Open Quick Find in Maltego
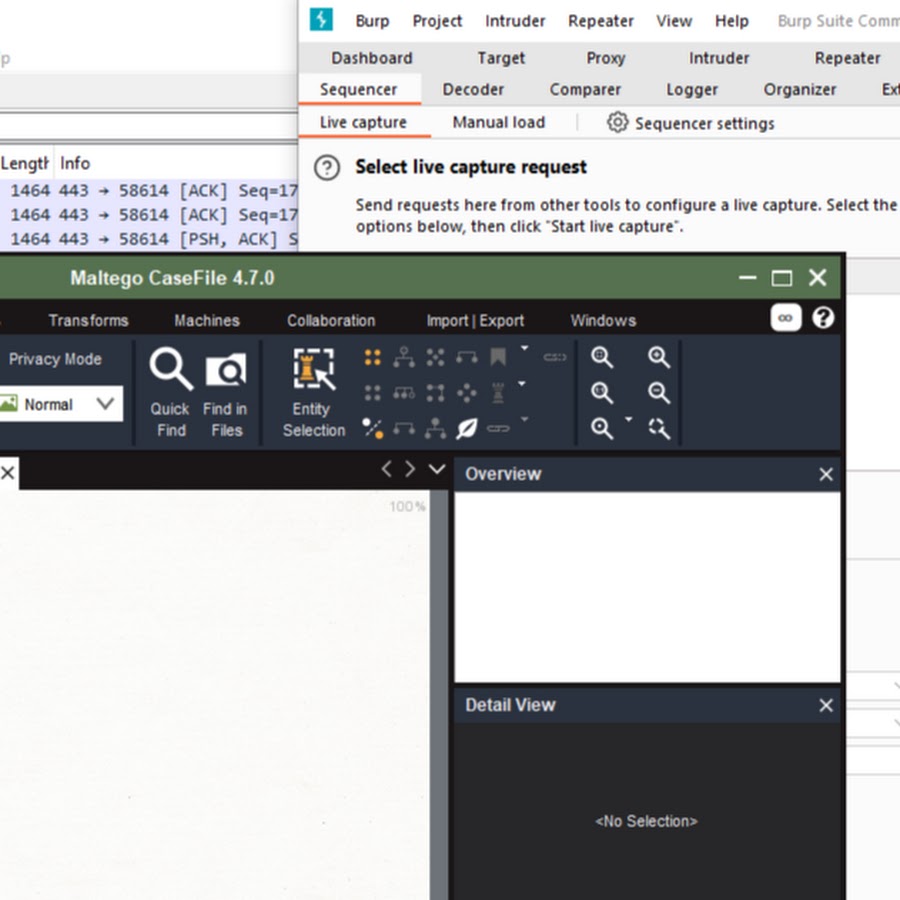This screenshot has height=900, width=900. tap(170, 393)
